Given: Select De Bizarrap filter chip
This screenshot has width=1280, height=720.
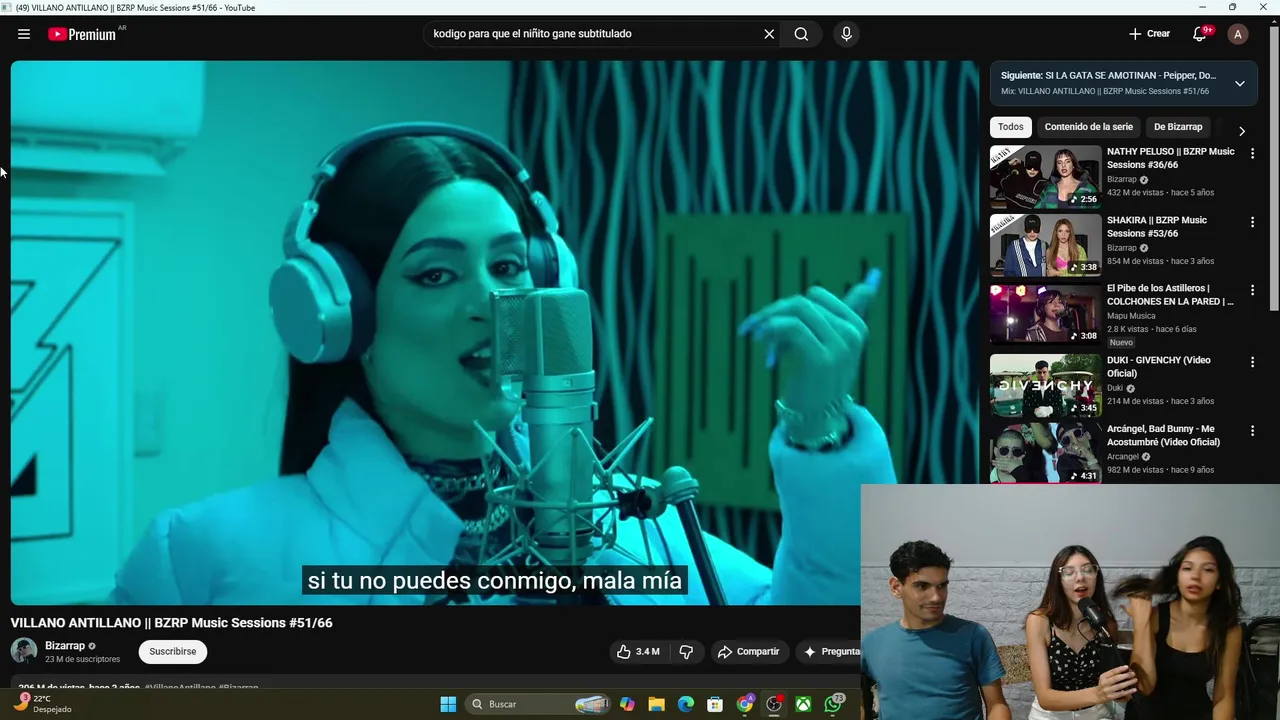Looking at the screenshot, I should tap(1178, 127).
